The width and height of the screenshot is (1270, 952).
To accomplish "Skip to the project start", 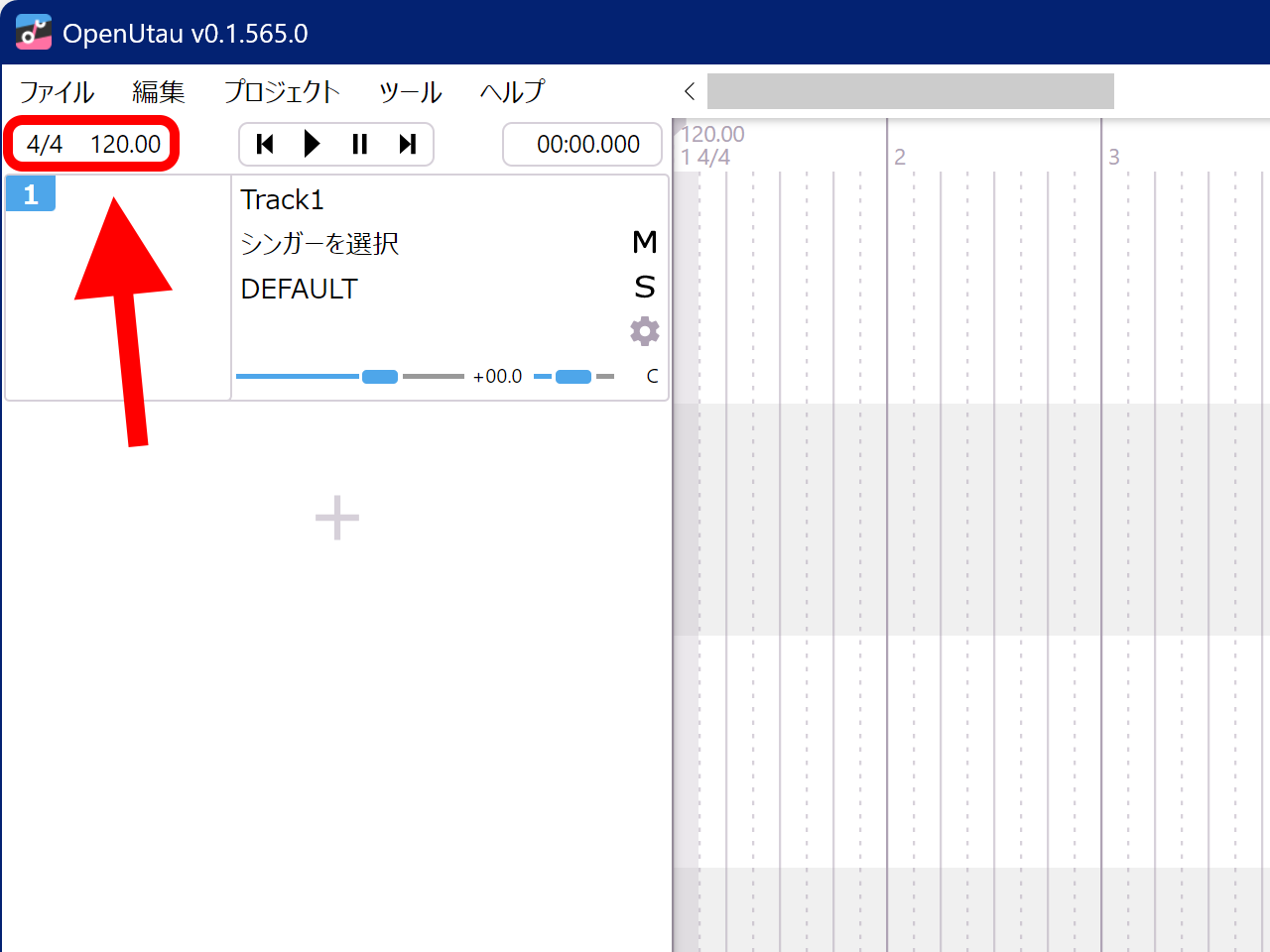I will [265, 145].
